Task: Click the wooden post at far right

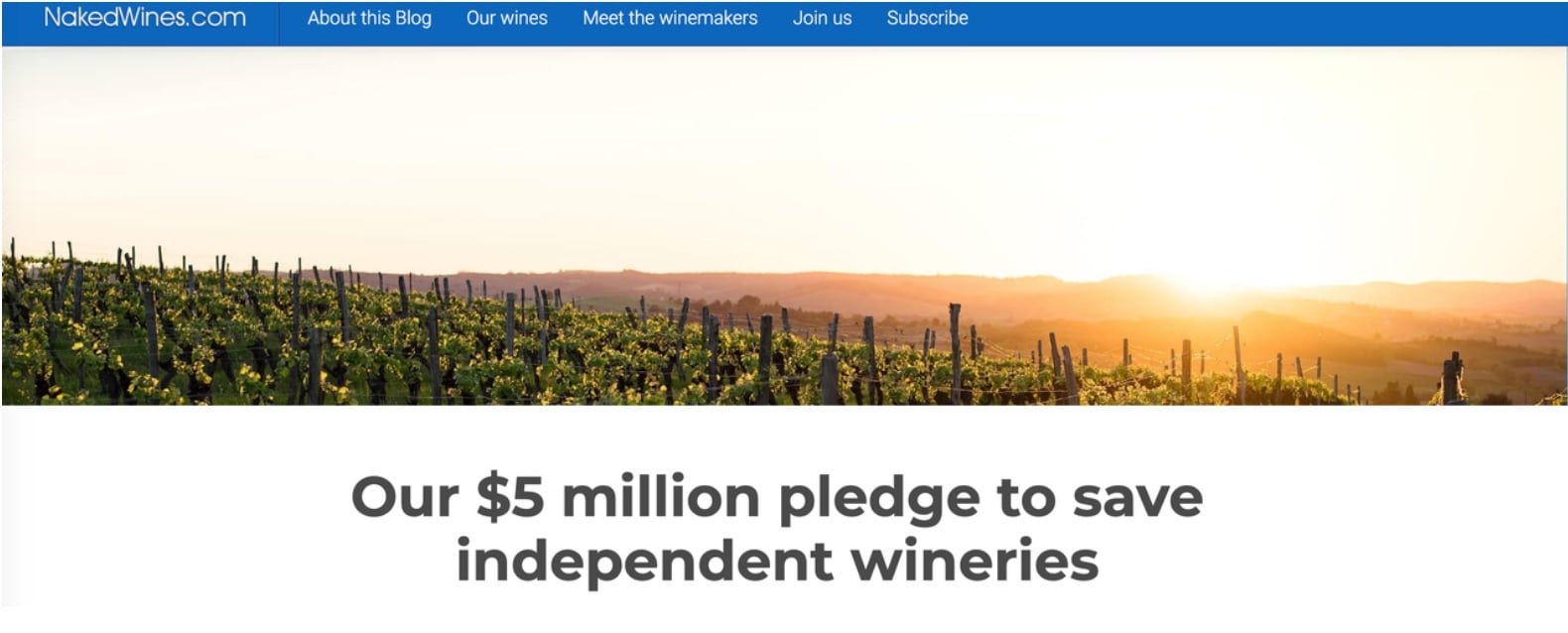Action: (x=1451, y=377)
